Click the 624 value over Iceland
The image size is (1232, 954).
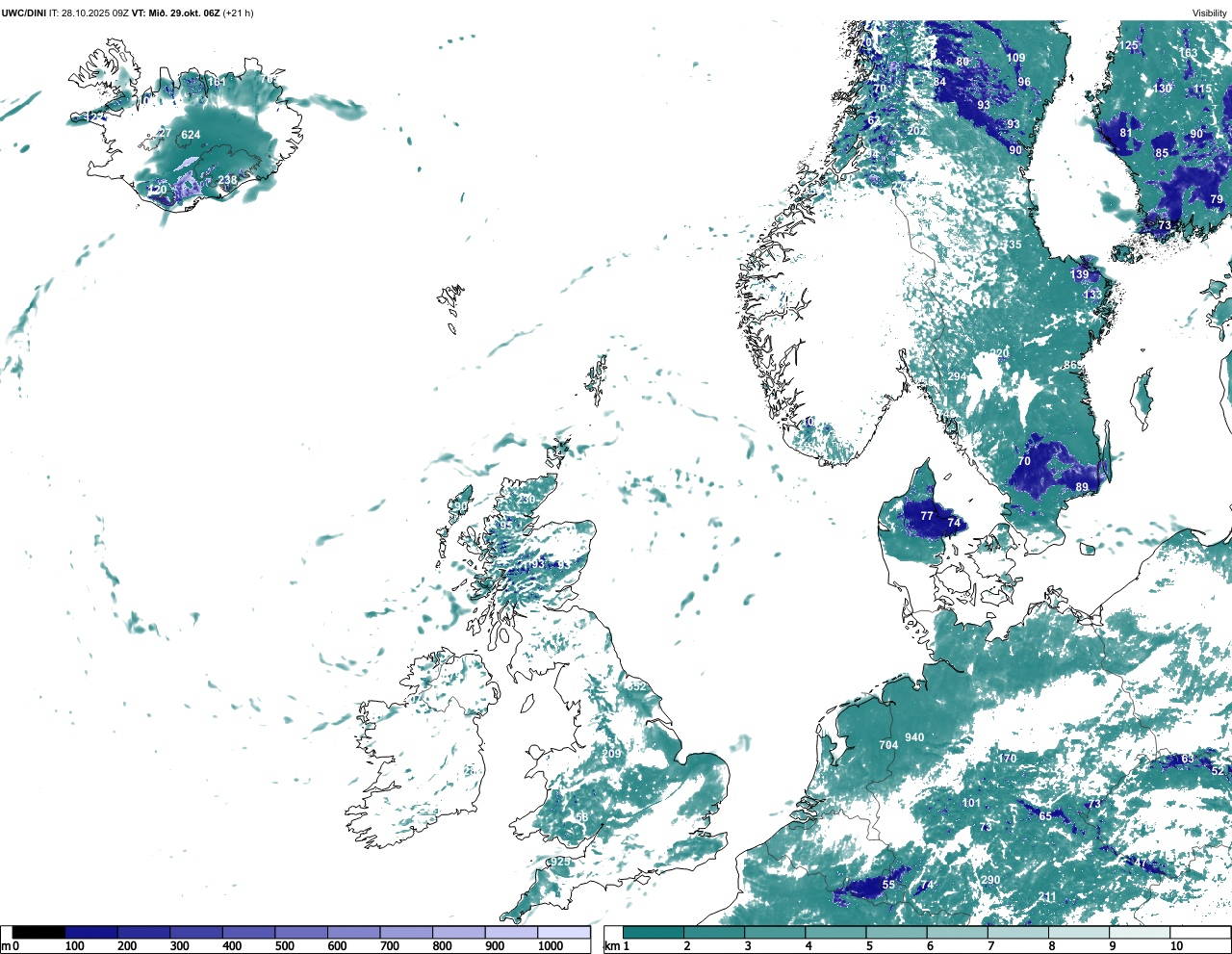[x=191, y=135]
